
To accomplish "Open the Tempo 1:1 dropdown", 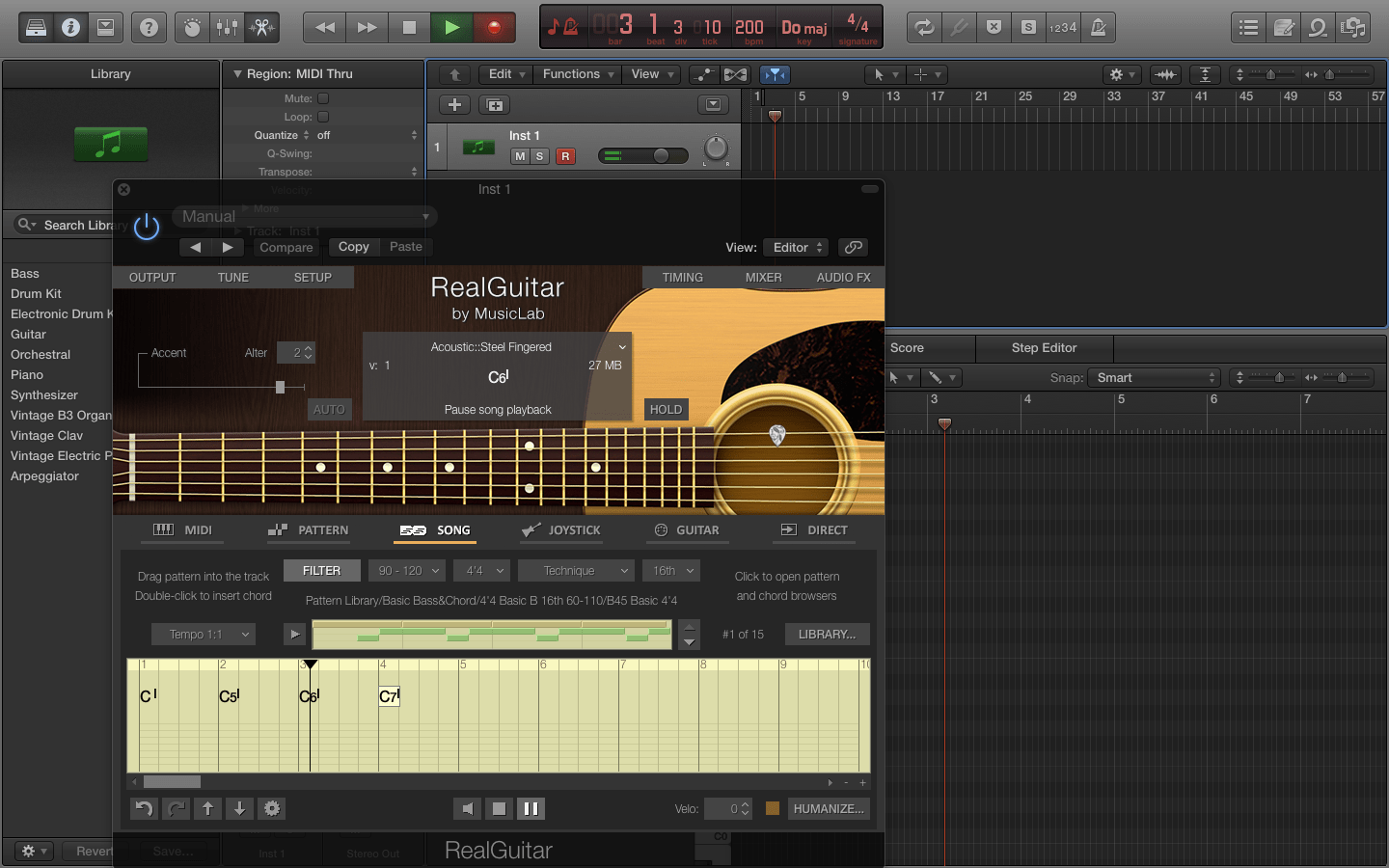I will pos(203,634).
